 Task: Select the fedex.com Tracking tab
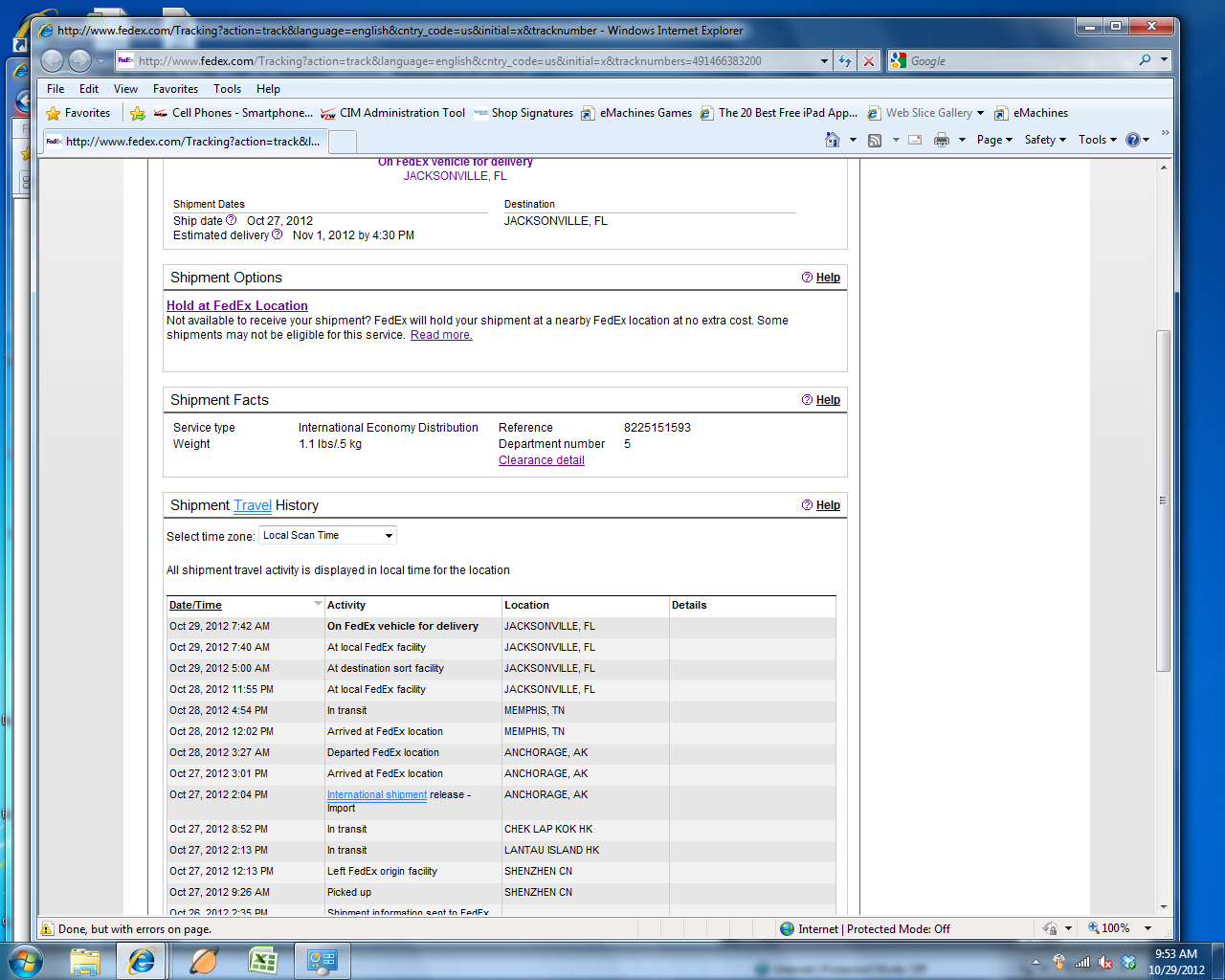click(x=185, y=141)
